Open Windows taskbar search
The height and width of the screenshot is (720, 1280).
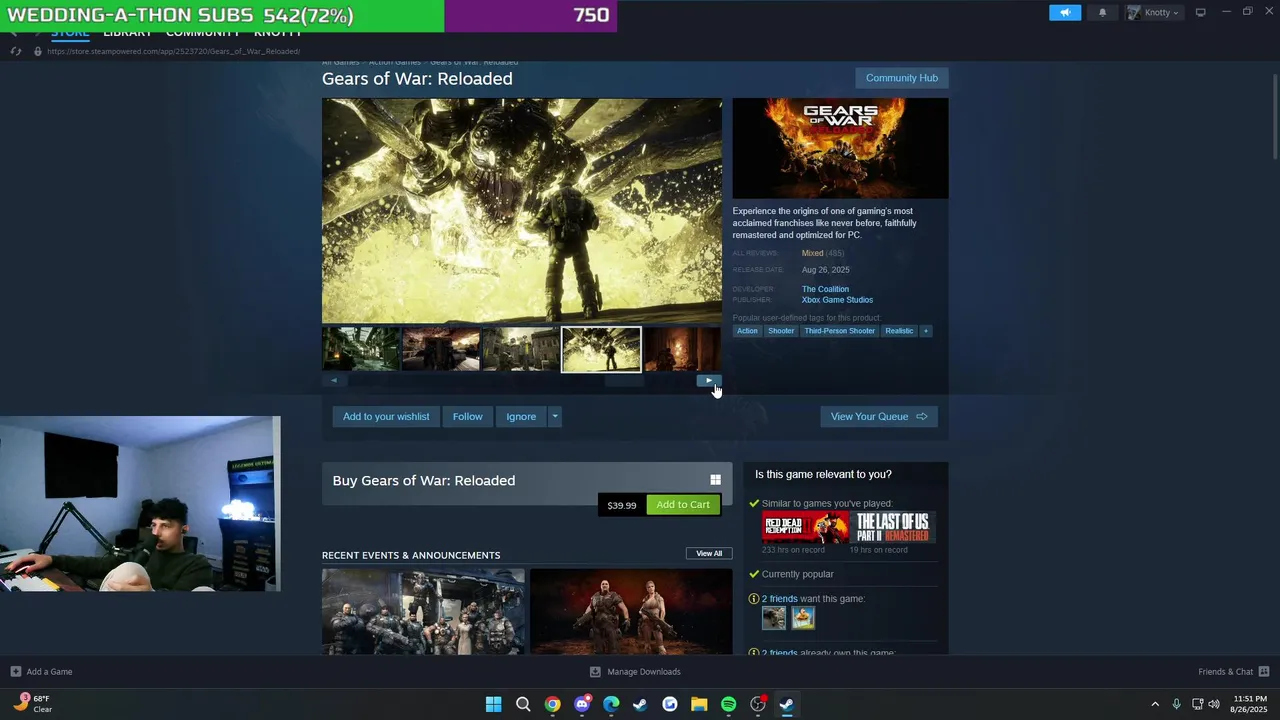pos(523,704)
